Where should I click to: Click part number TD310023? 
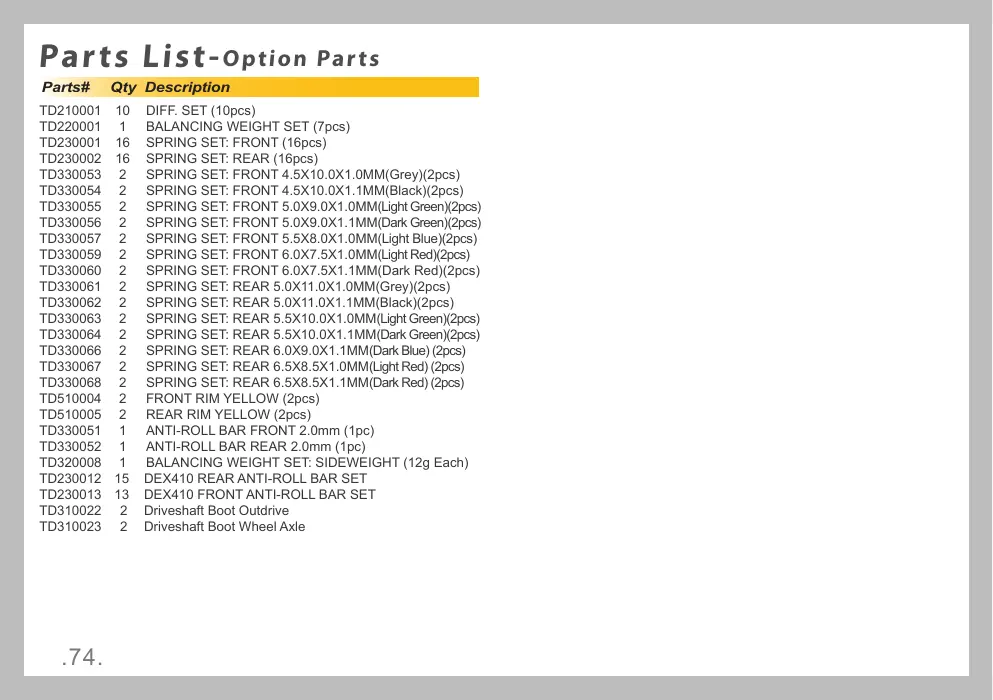(70, 526)
